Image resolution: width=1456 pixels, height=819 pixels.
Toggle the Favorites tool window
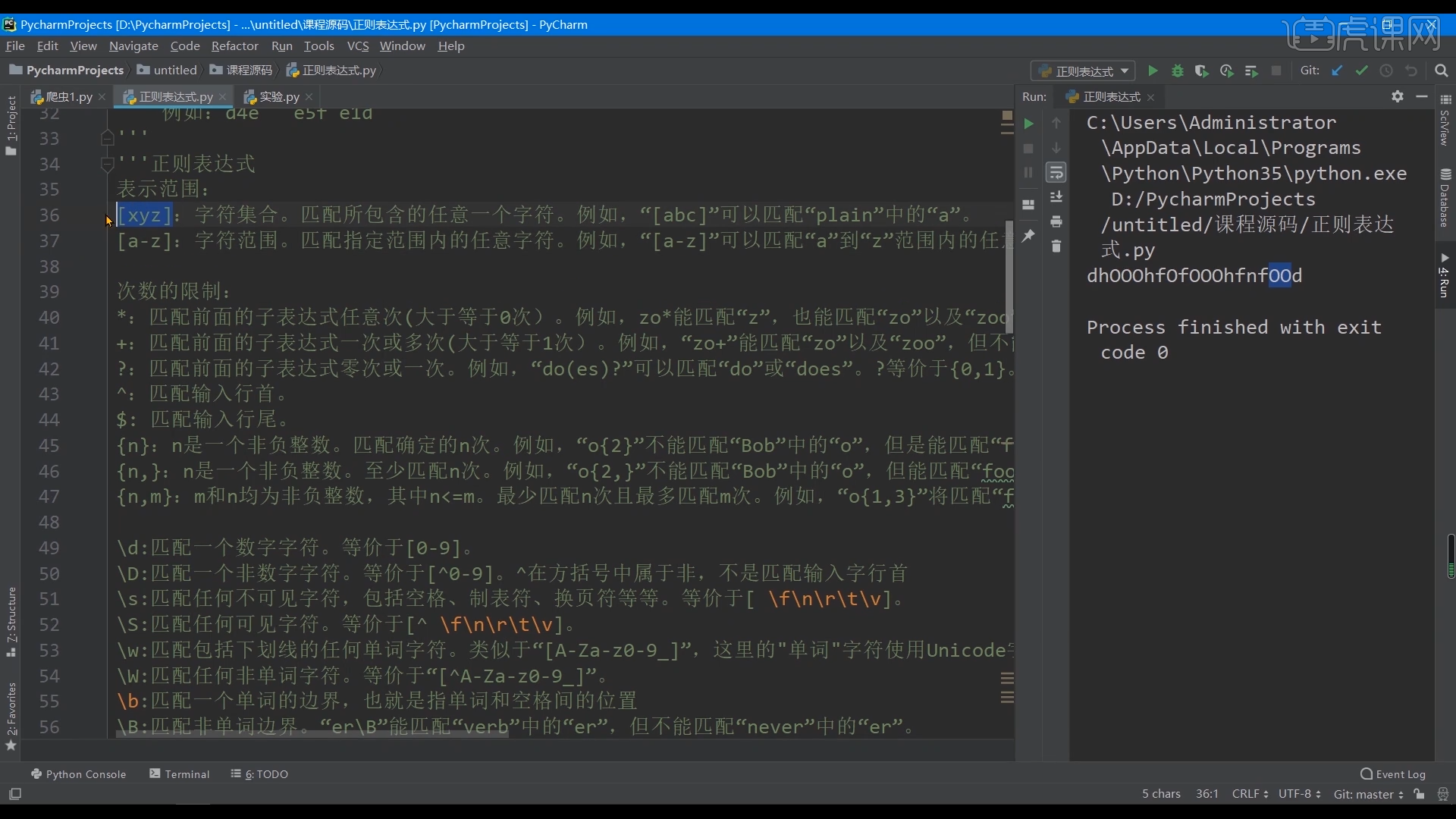[11, 716]
